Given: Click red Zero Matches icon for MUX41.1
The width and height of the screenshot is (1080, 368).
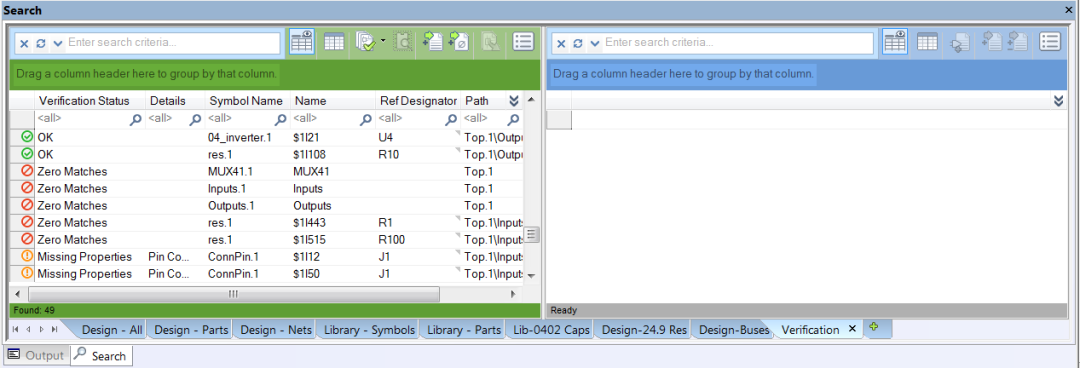Looking at the screenshot, I should tap(28, 171).
